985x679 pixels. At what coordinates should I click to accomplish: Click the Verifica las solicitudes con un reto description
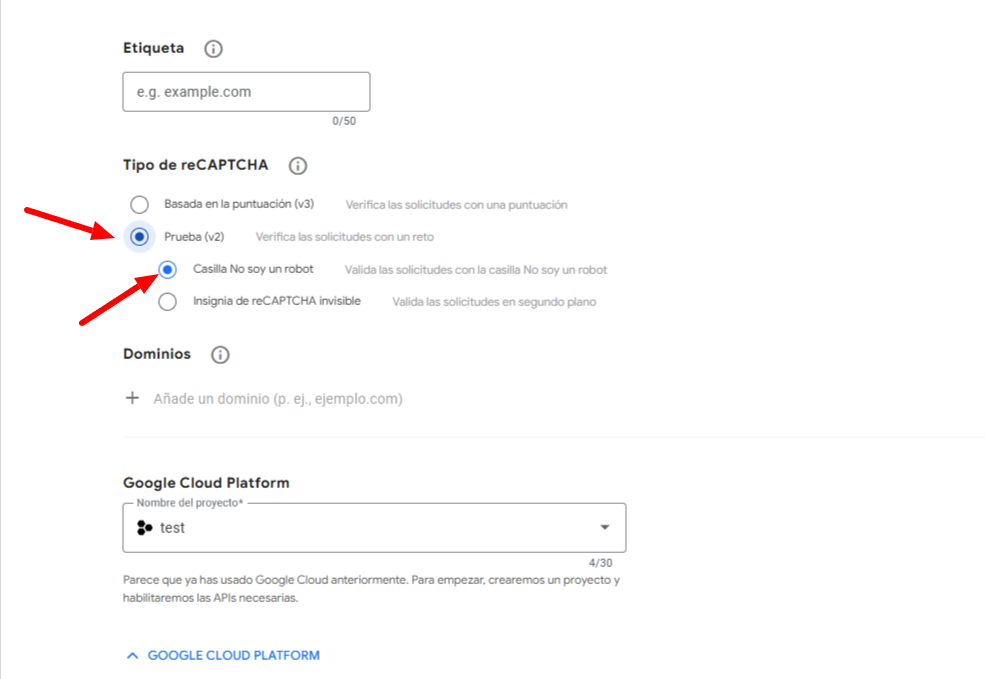[345, 237]
